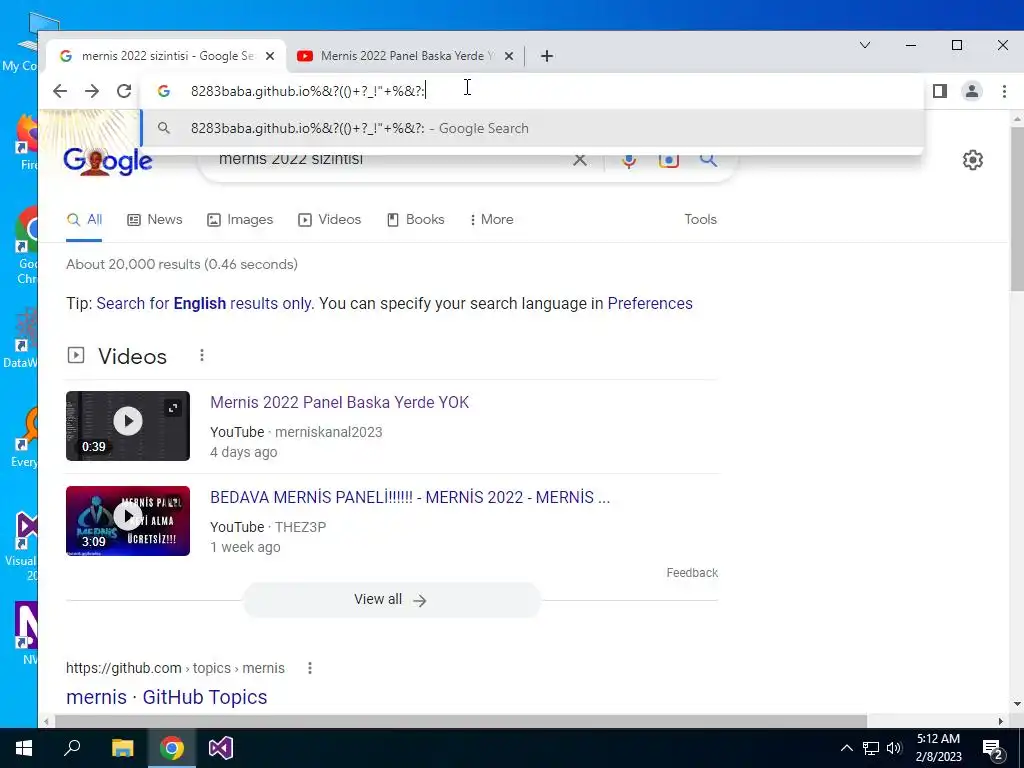This screenshot has height=768, width=1024.
Task: Click the scroll down arrow
Action: pyautogui.click(x=1017, y=705)
